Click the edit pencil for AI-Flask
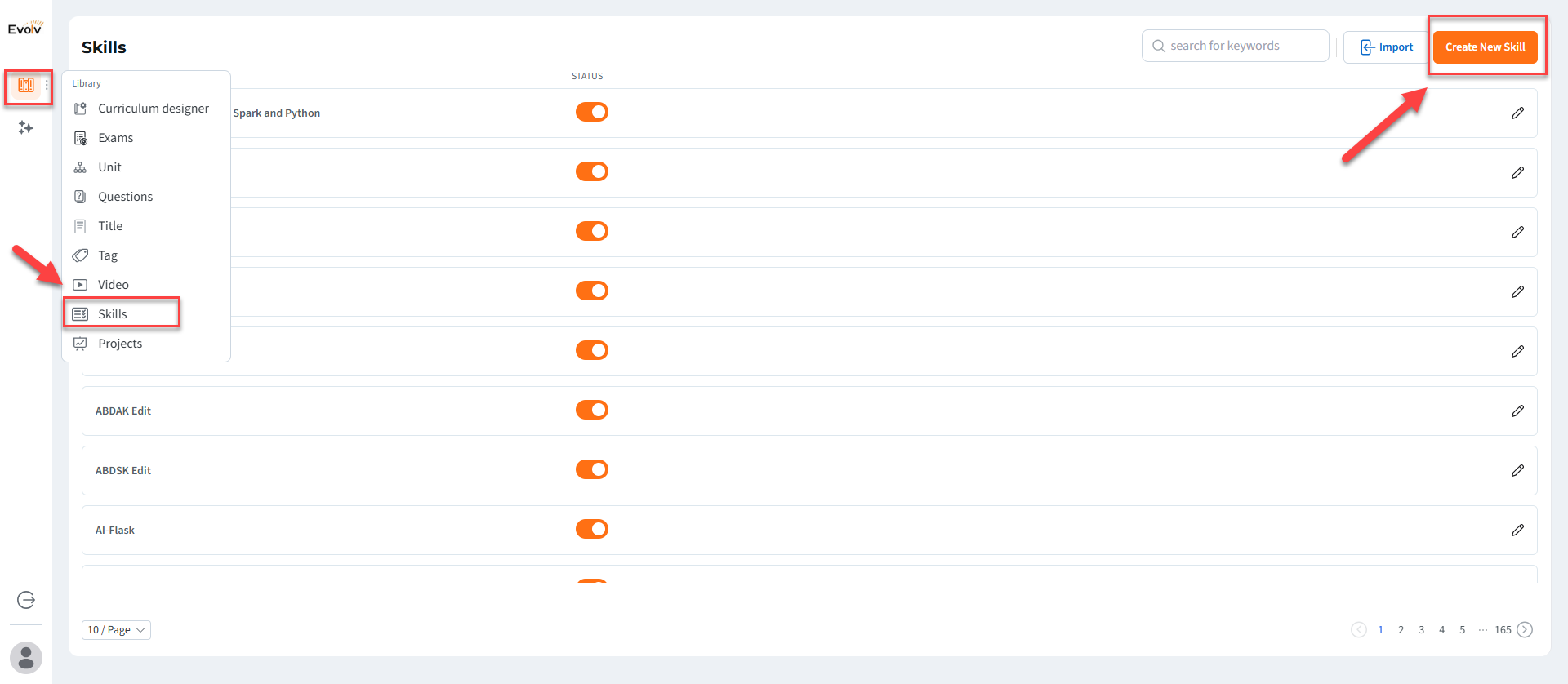The height and width of the screenshot is (684, 1568). pyautogui.click(x=1517, y=531)
